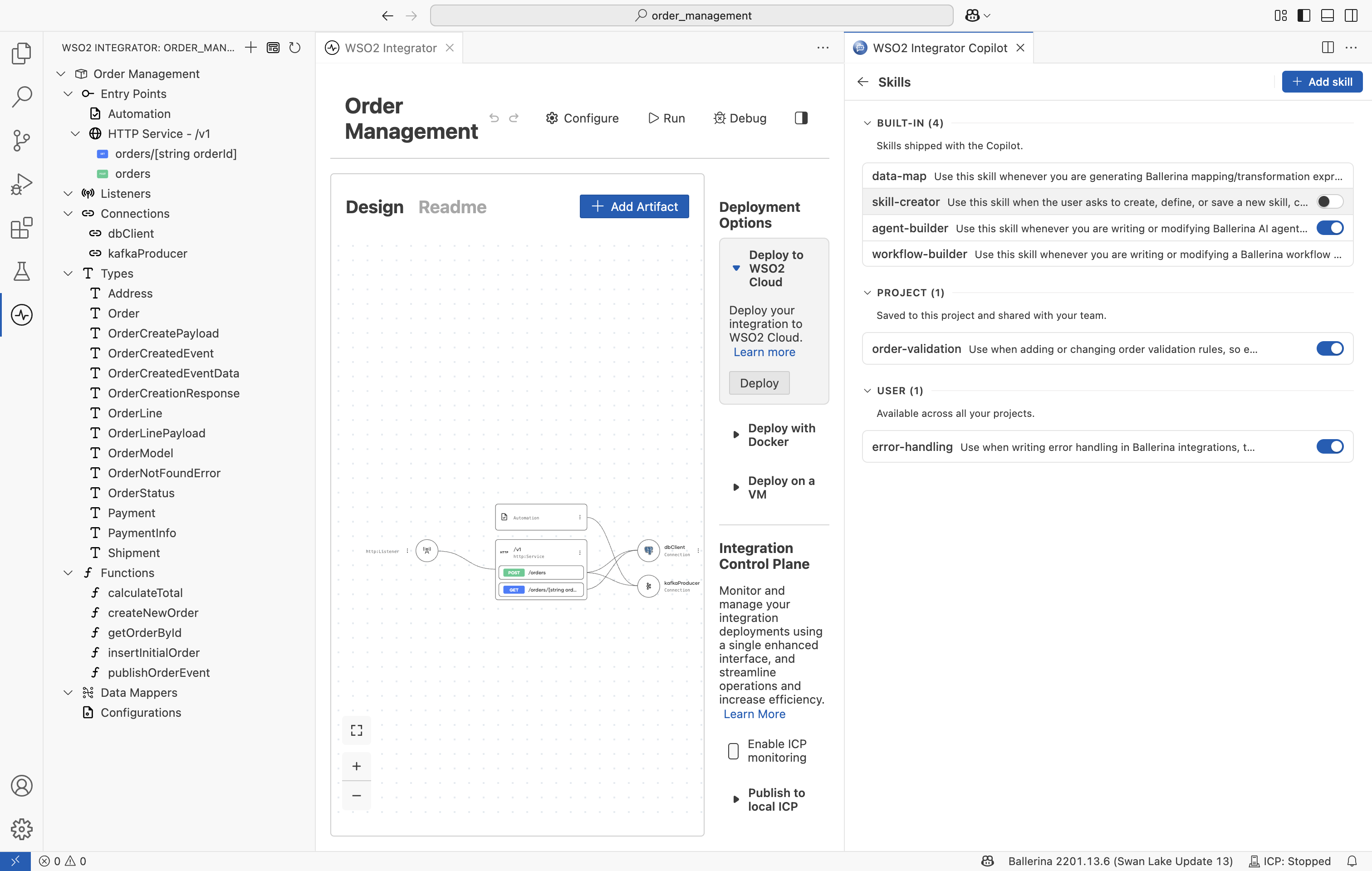Screen dimensions: 1372x871
Task: Open Extensions view in activity bar
Action: 21,228
